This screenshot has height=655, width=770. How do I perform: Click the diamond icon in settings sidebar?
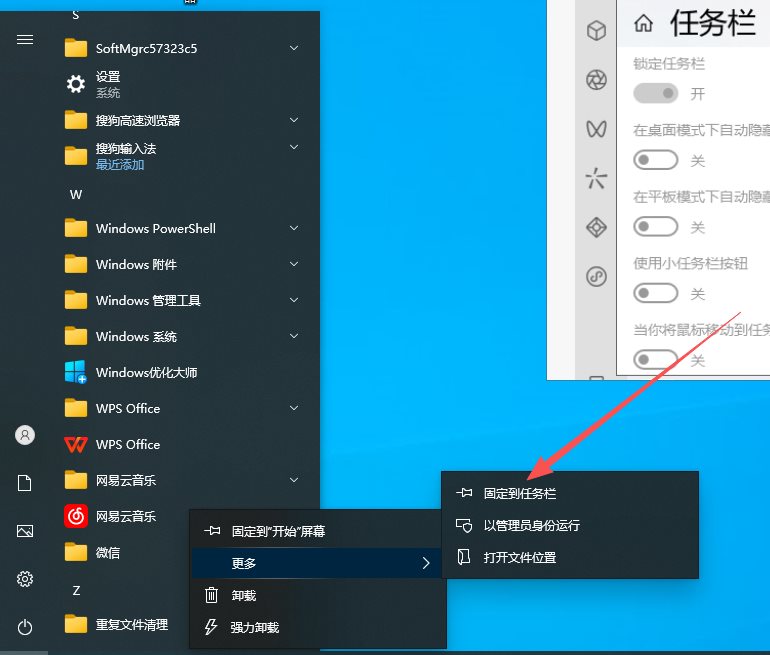[596, 227]
